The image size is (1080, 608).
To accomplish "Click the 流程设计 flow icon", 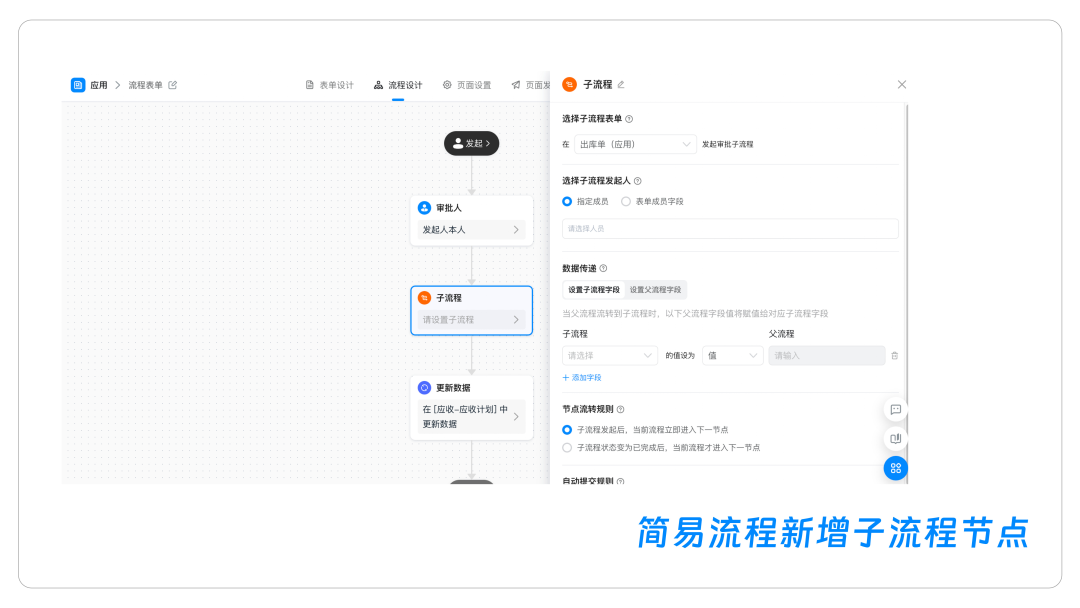I will tap(378, 85).
